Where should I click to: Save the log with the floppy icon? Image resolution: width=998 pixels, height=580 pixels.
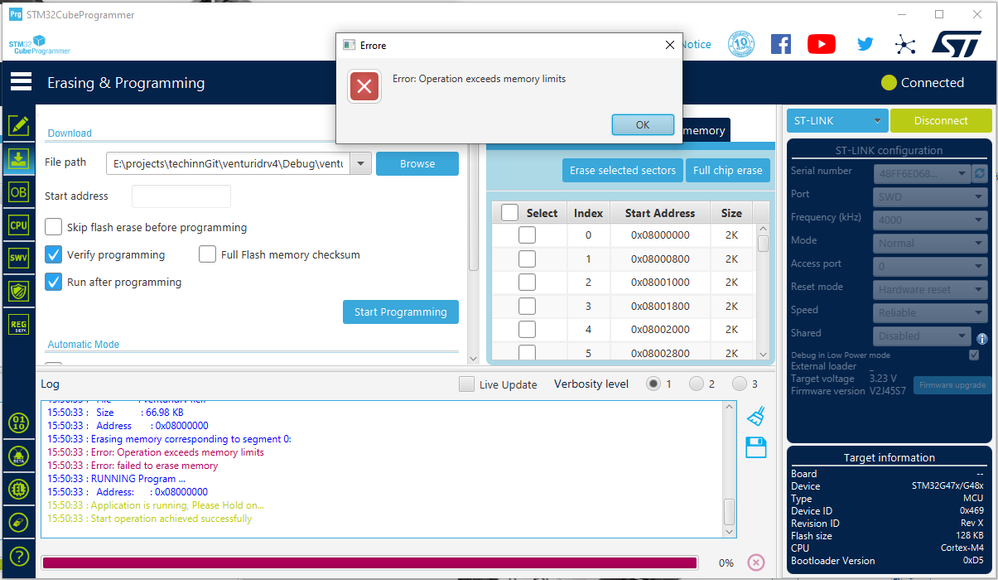pyautogui.click(x=756, y=448)
